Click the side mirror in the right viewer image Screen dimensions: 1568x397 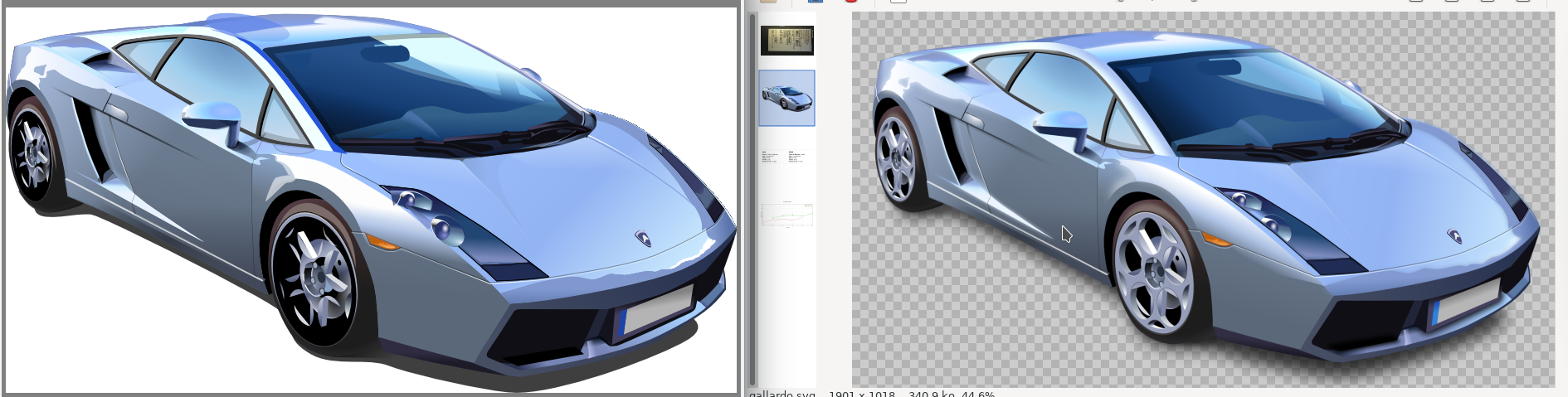click(x=1062, y=126)
